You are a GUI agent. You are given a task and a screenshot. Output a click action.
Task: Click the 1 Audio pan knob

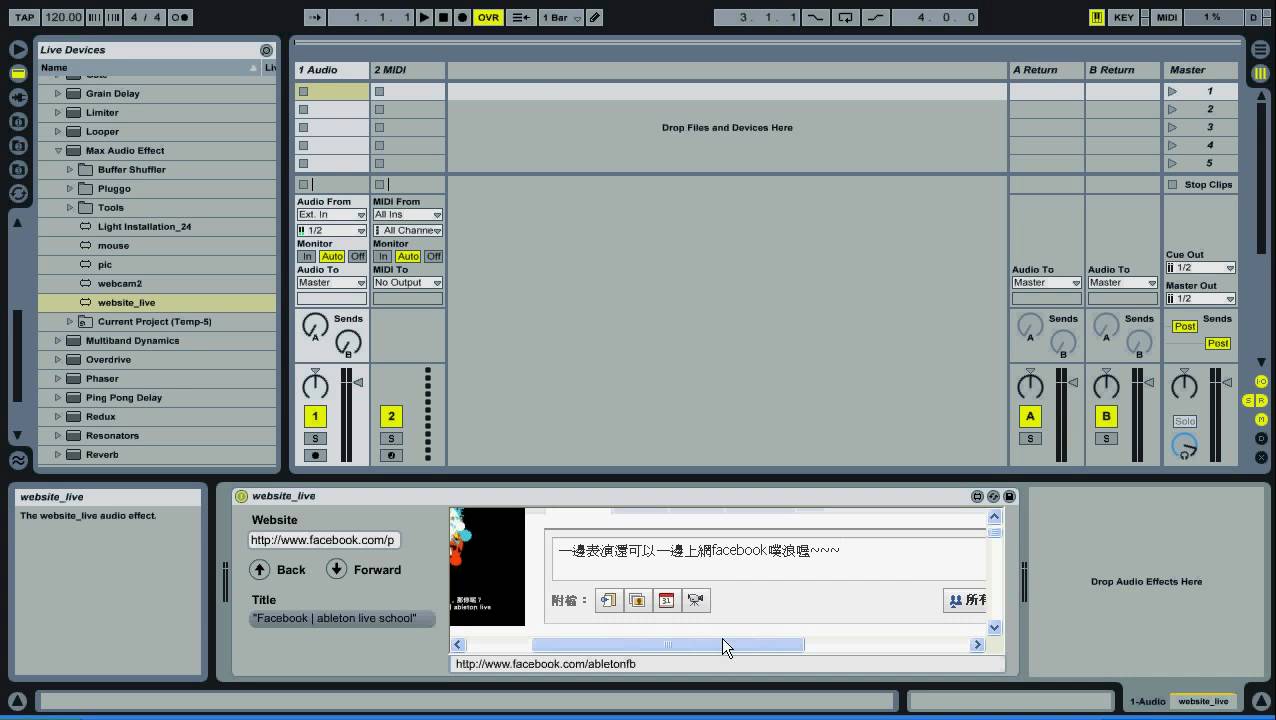click(315, 385)
